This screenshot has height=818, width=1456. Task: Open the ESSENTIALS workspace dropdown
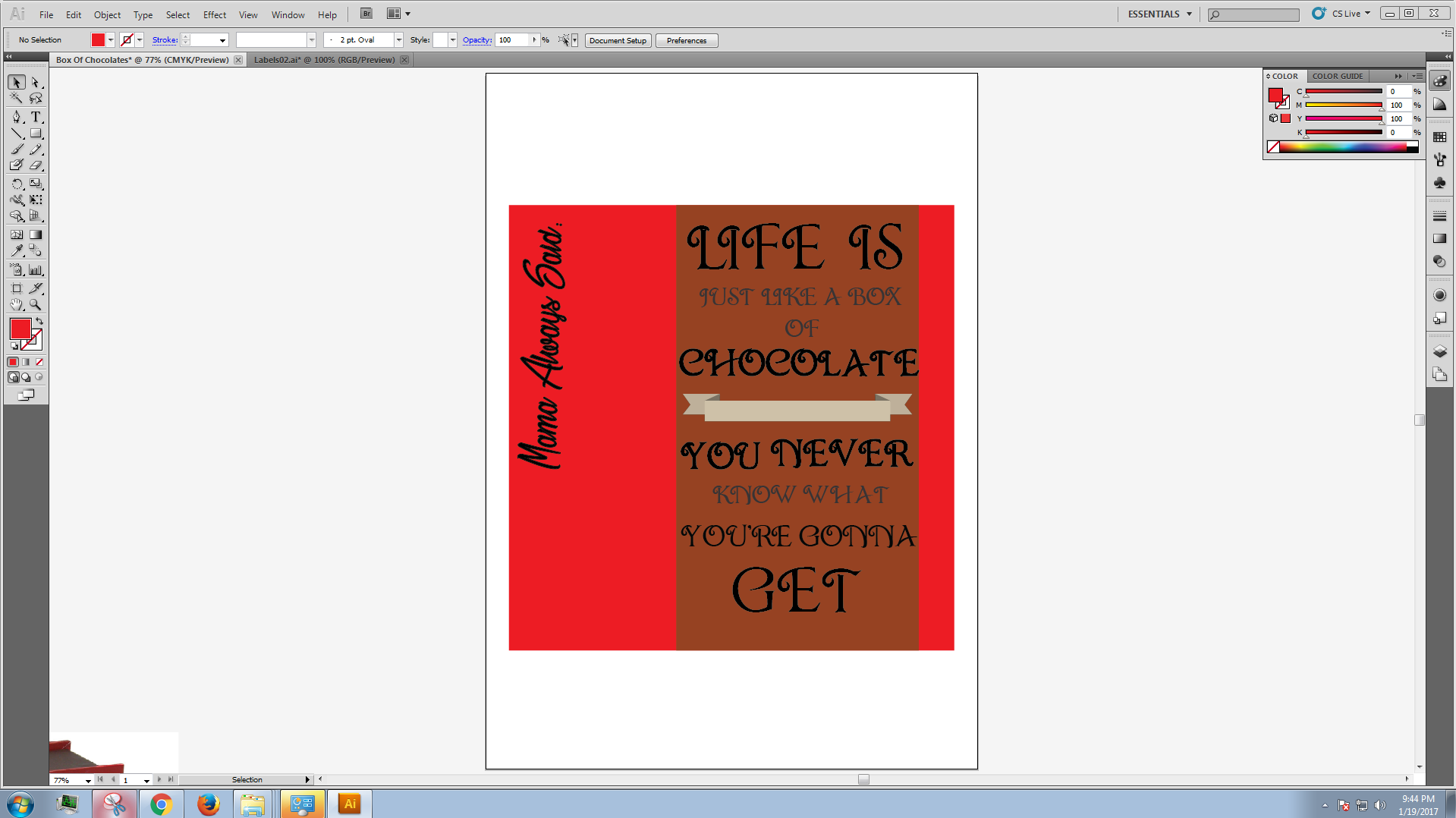1159,14
